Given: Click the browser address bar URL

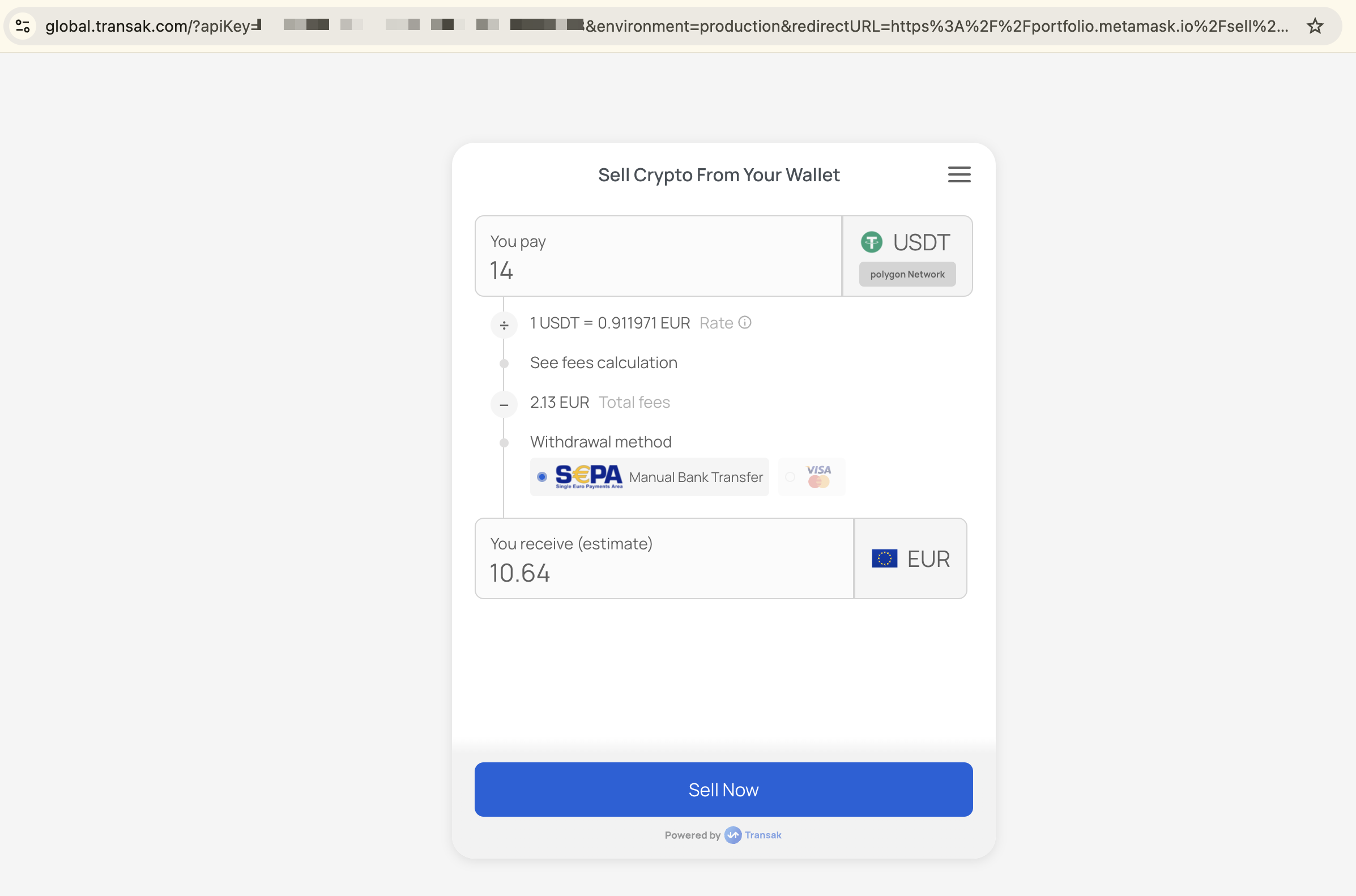Looking at the screenshot, I should tap(663, 26).
